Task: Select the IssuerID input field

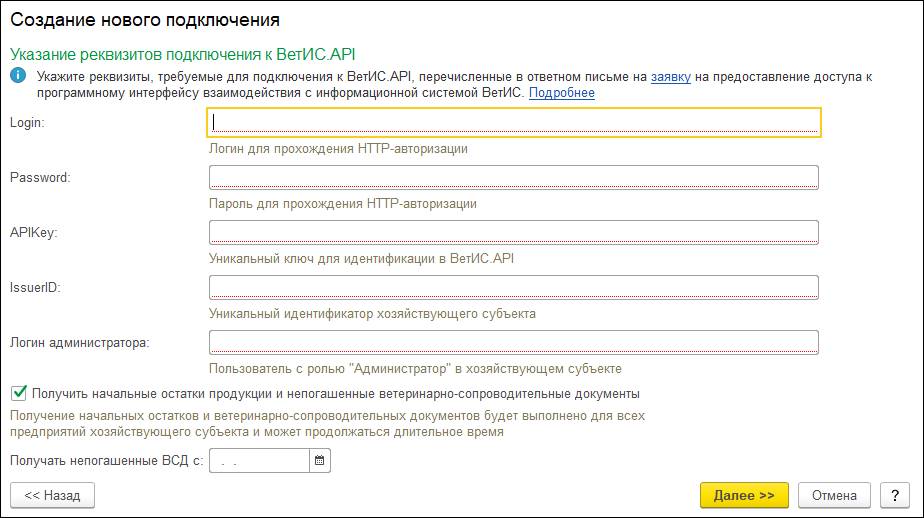Action: (x=514, y=288)
